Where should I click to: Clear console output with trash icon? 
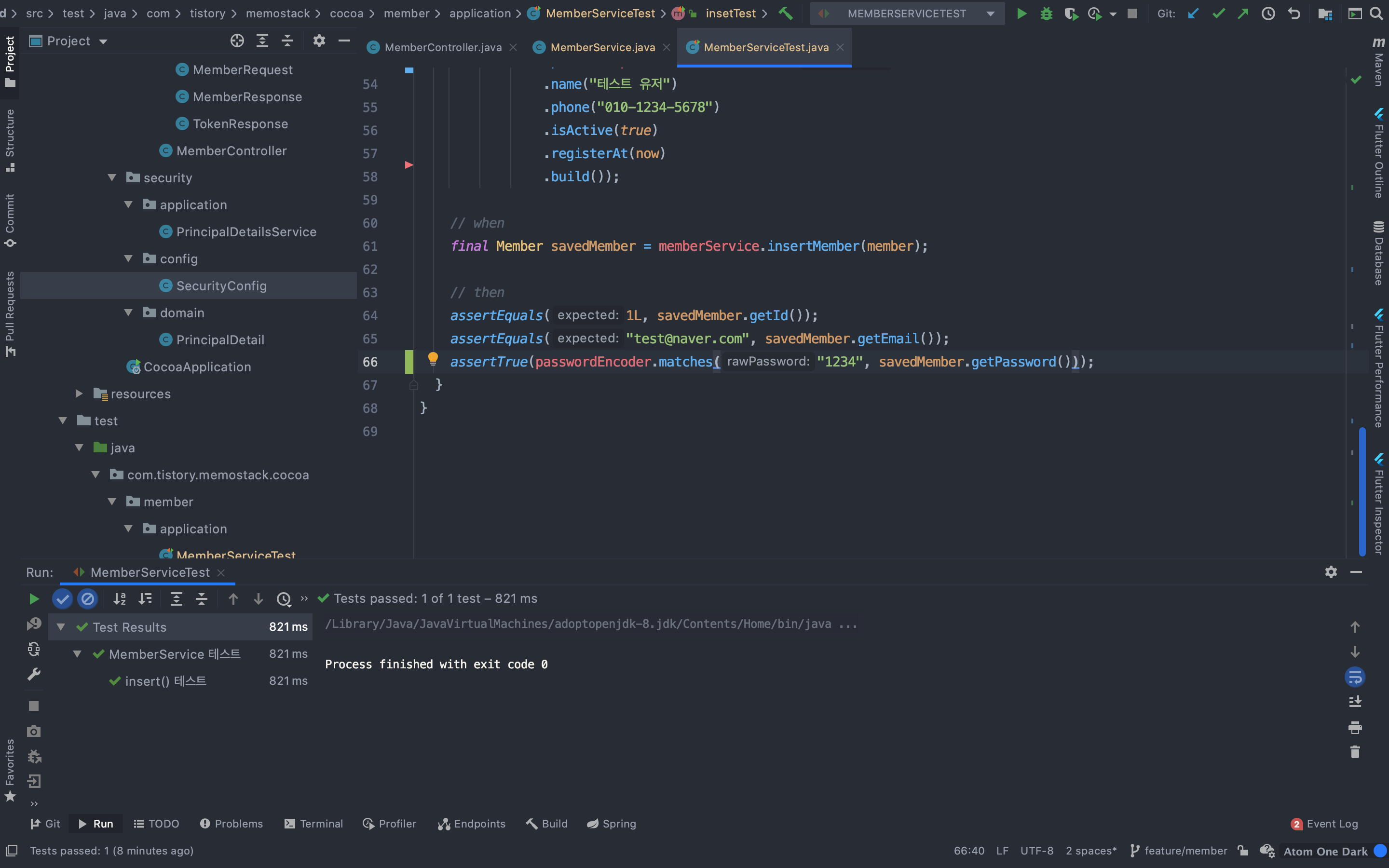[x=1355, y=752]
